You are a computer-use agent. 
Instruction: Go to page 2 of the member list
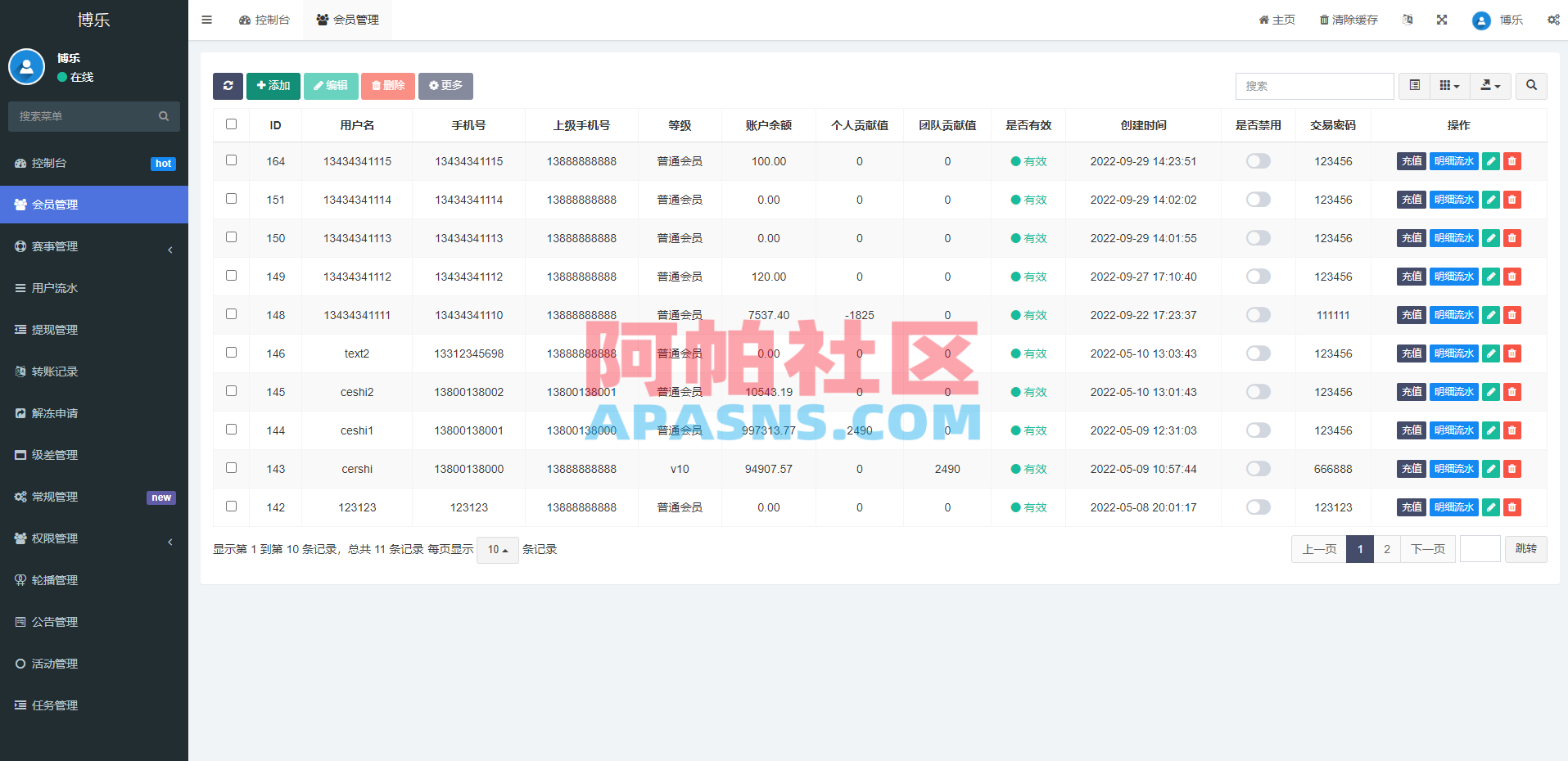[x=1386, y=549]
